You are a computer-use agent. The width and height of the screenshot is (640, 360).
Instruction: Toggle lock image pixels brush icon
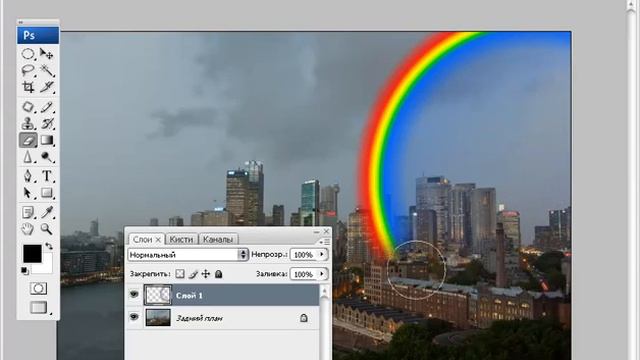[193, 274]
